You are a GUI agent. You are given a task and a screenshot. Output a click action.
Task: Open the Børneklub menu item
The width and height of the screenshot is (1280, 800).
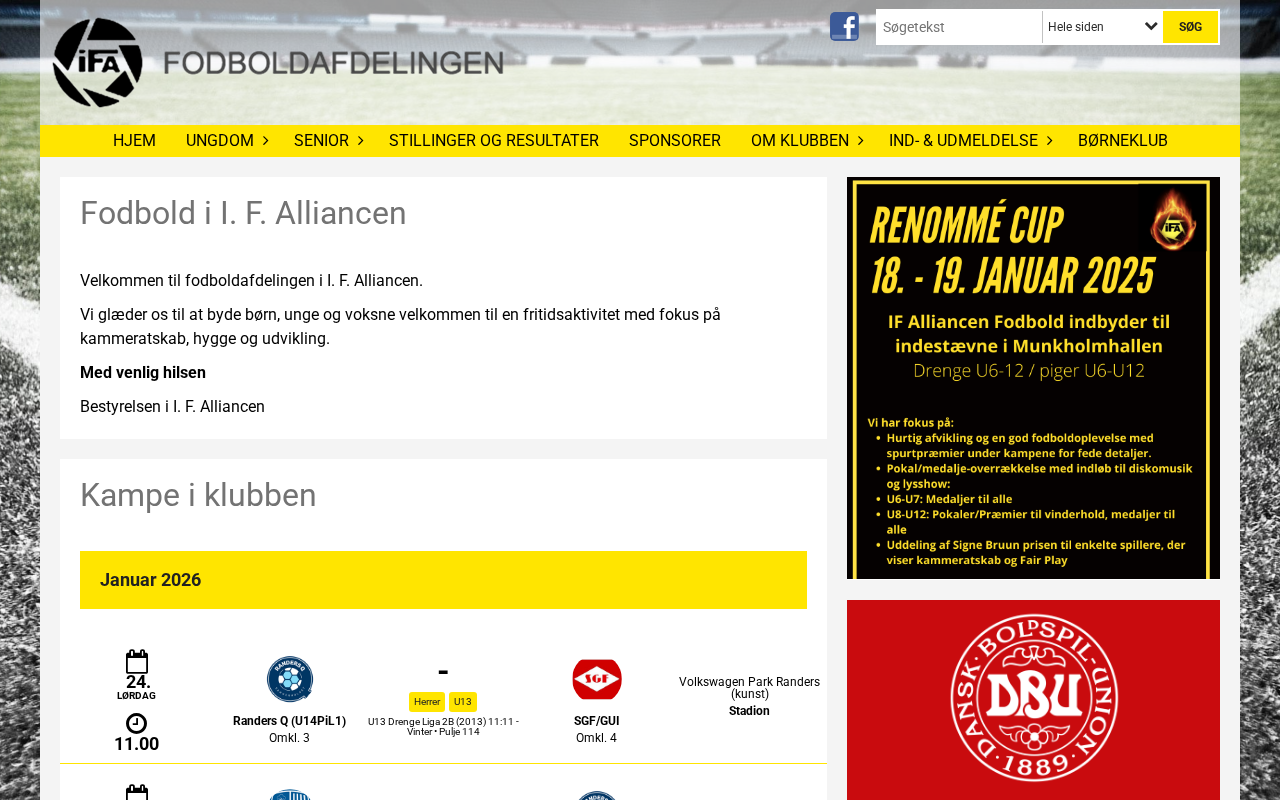[1123, 141]
